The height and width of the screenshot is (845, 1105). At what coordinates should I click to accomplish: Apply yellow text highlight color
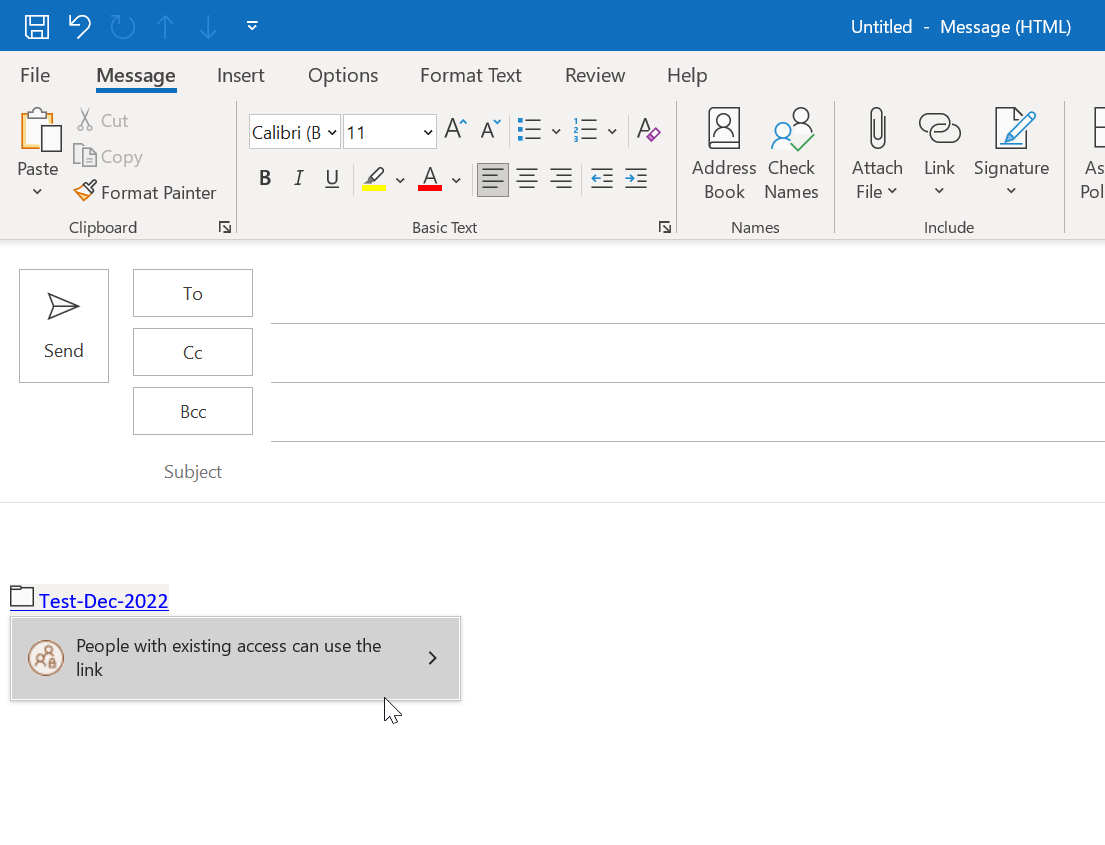coord(374,178)
